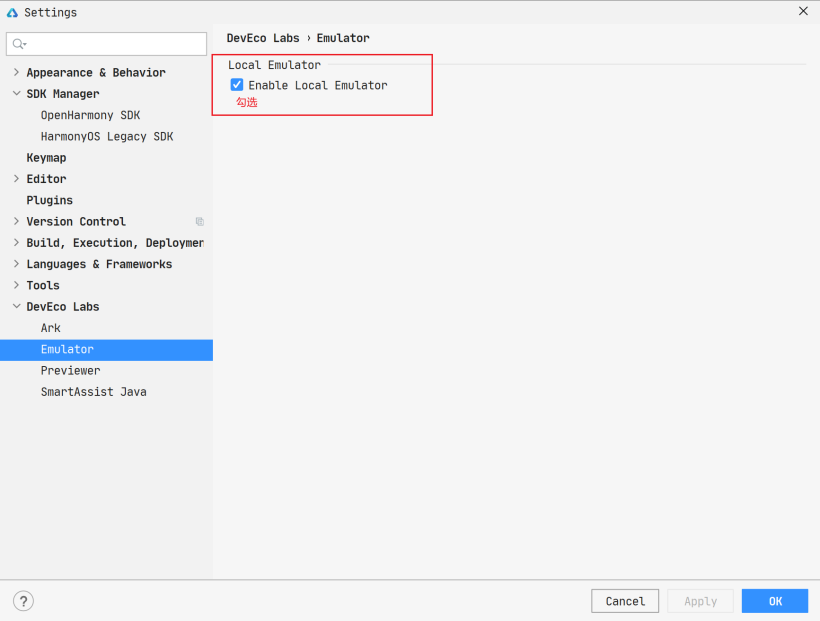Expand the Tools section

coord(16,285)
